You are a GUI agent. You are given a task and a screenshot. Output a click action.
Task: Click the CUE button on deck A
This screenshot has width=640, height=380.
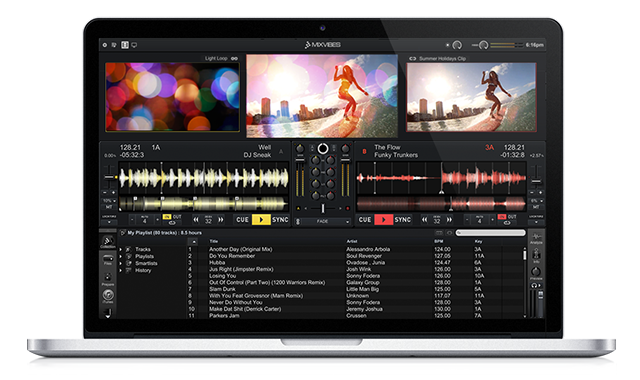click(x=242, y=220)
